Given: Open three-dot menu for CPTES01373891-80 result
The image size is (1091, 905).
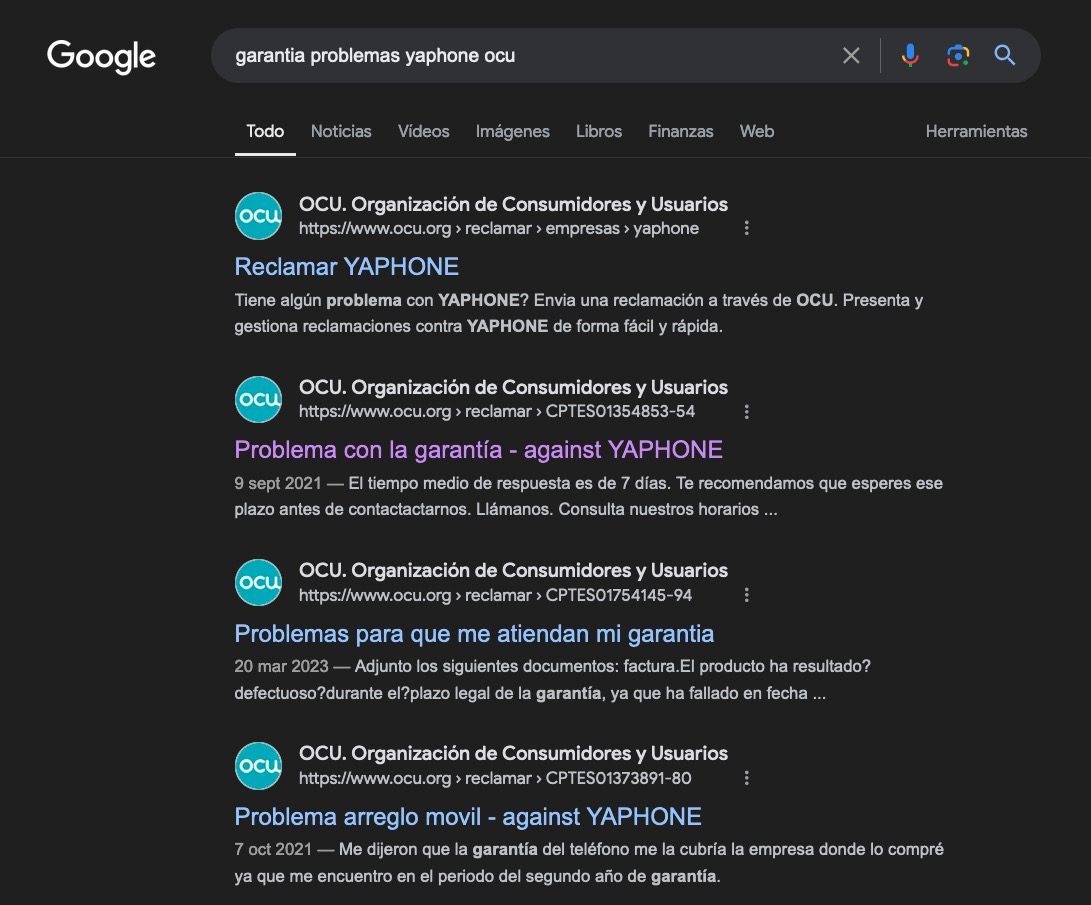Looking at the screenshot, I should [x=747, y=778].
